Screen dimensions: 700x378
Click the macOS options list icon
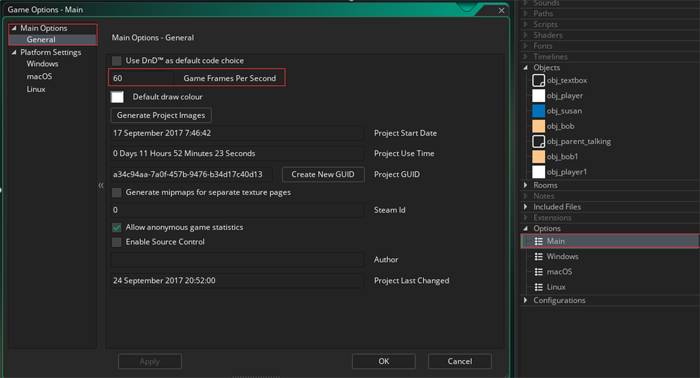click(539, 272)
